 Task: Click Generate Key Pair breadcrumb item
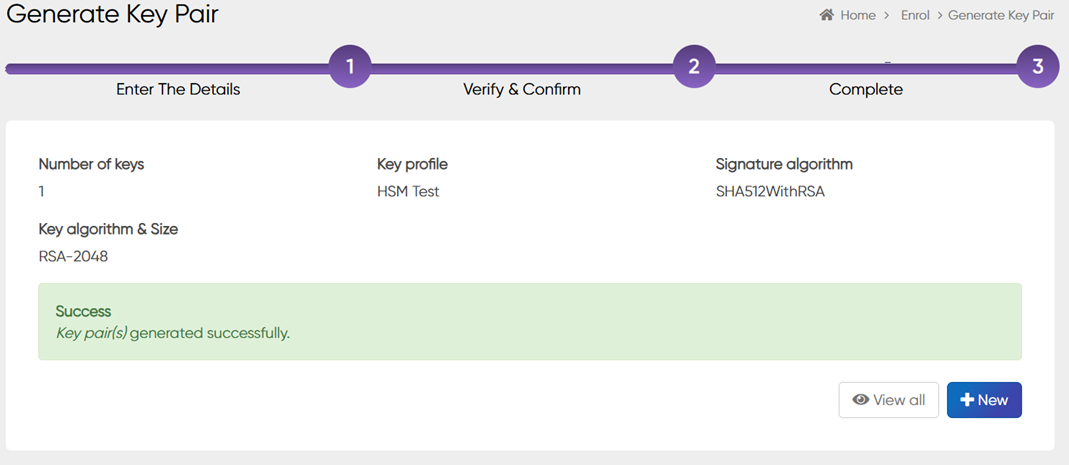coord(1001,15)
